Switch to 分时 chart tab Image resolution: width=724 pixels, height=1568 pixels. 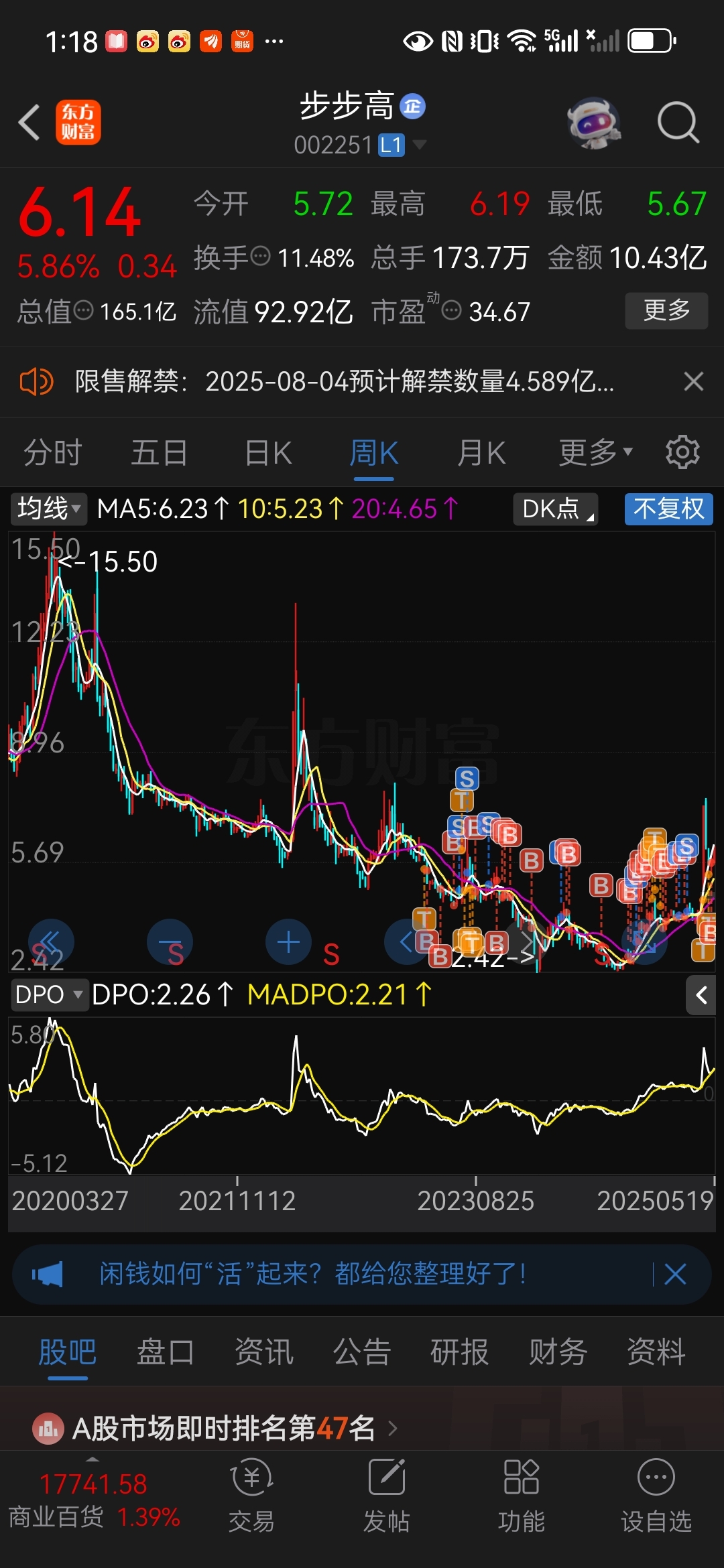click(x=53, y=453)
